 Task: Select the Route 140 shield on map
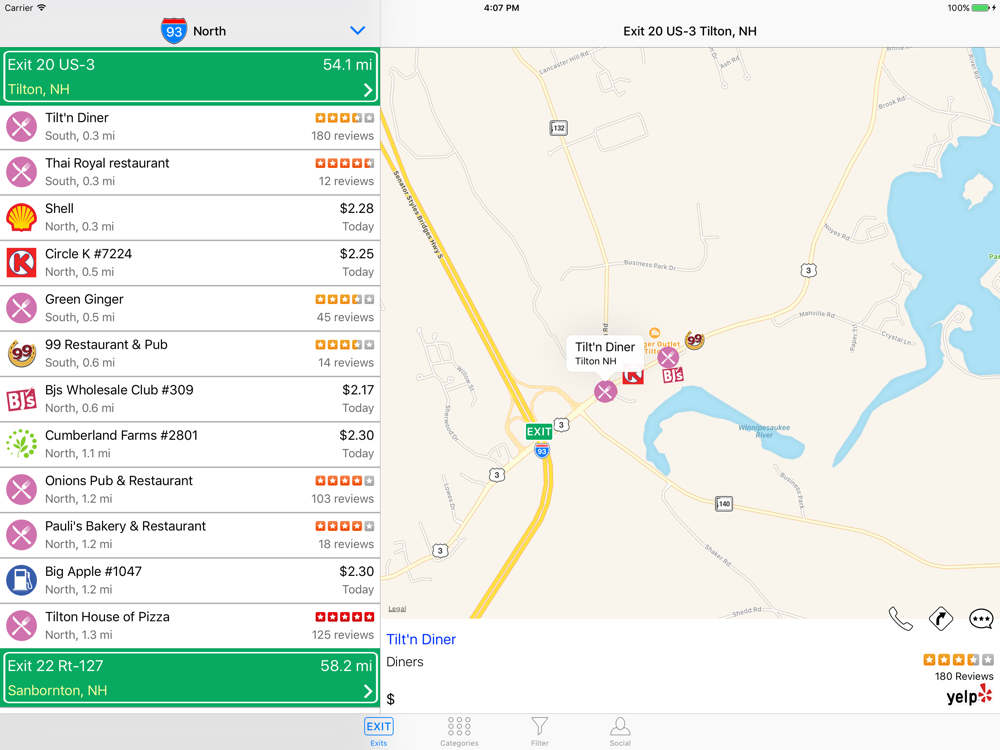[724, 504]
